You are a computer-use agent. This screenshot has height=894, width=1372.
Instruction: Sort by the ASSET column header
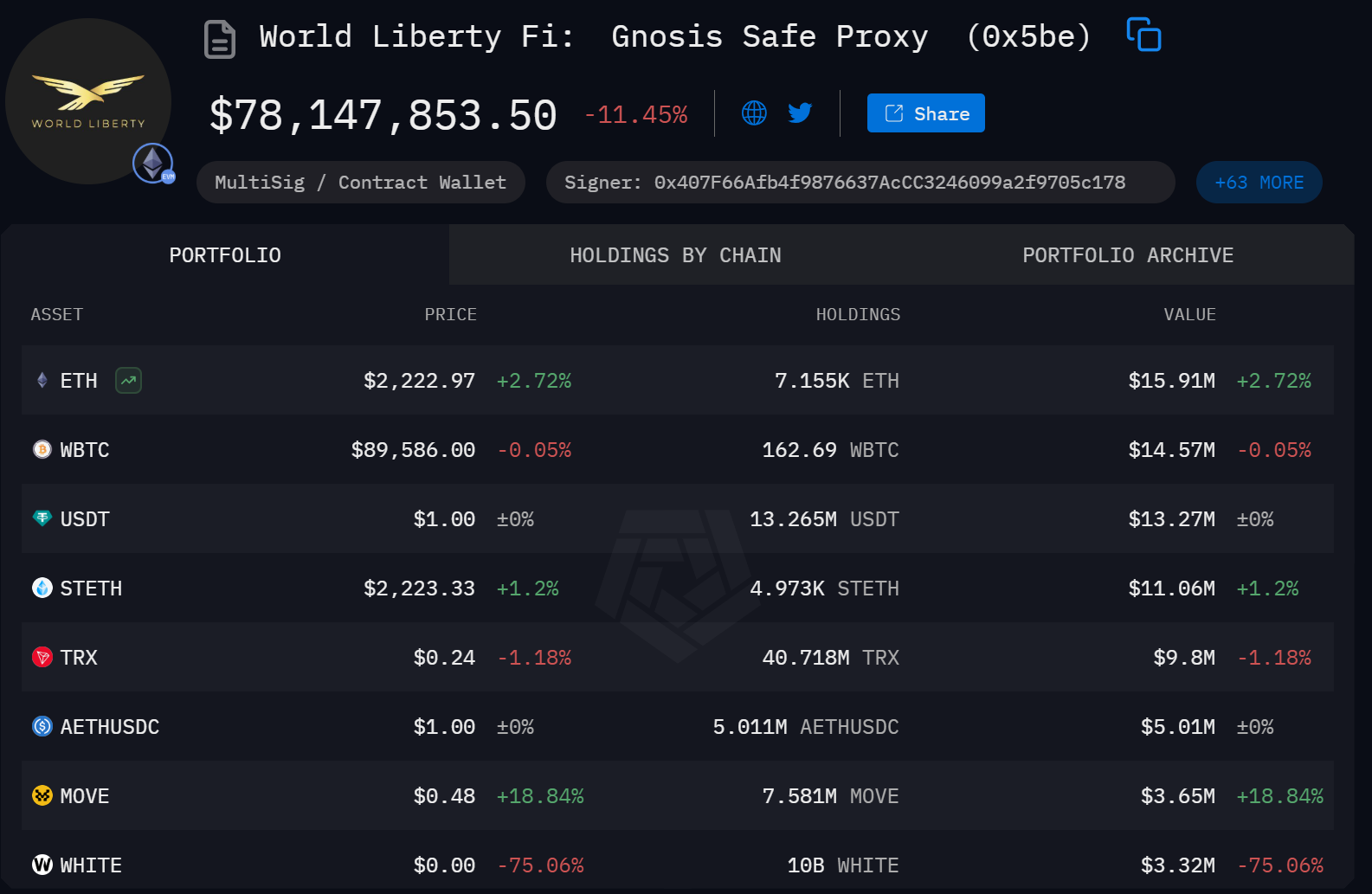57,314
